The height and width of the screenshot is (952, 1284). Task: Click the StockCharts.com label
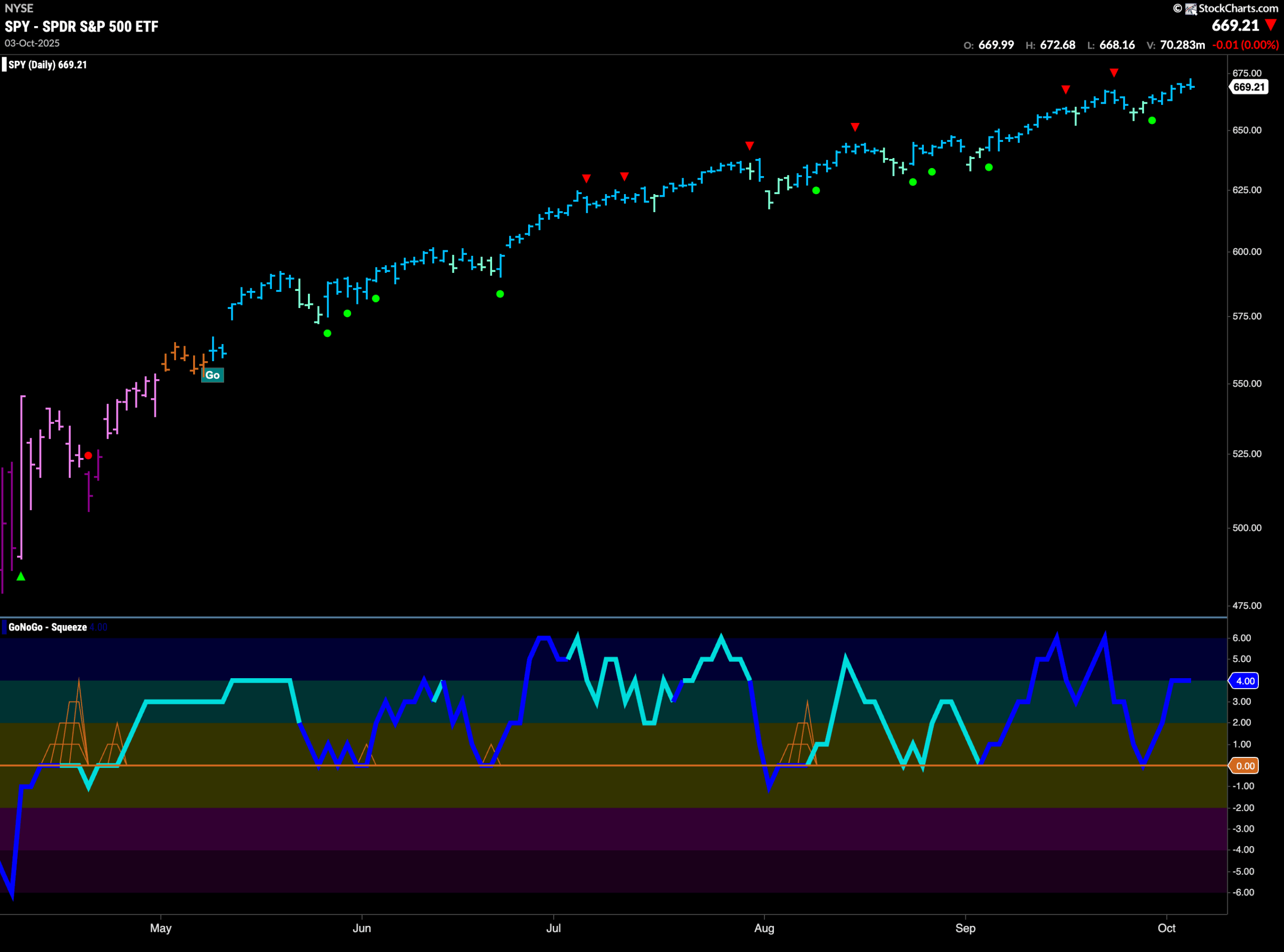click(1238, 8)
